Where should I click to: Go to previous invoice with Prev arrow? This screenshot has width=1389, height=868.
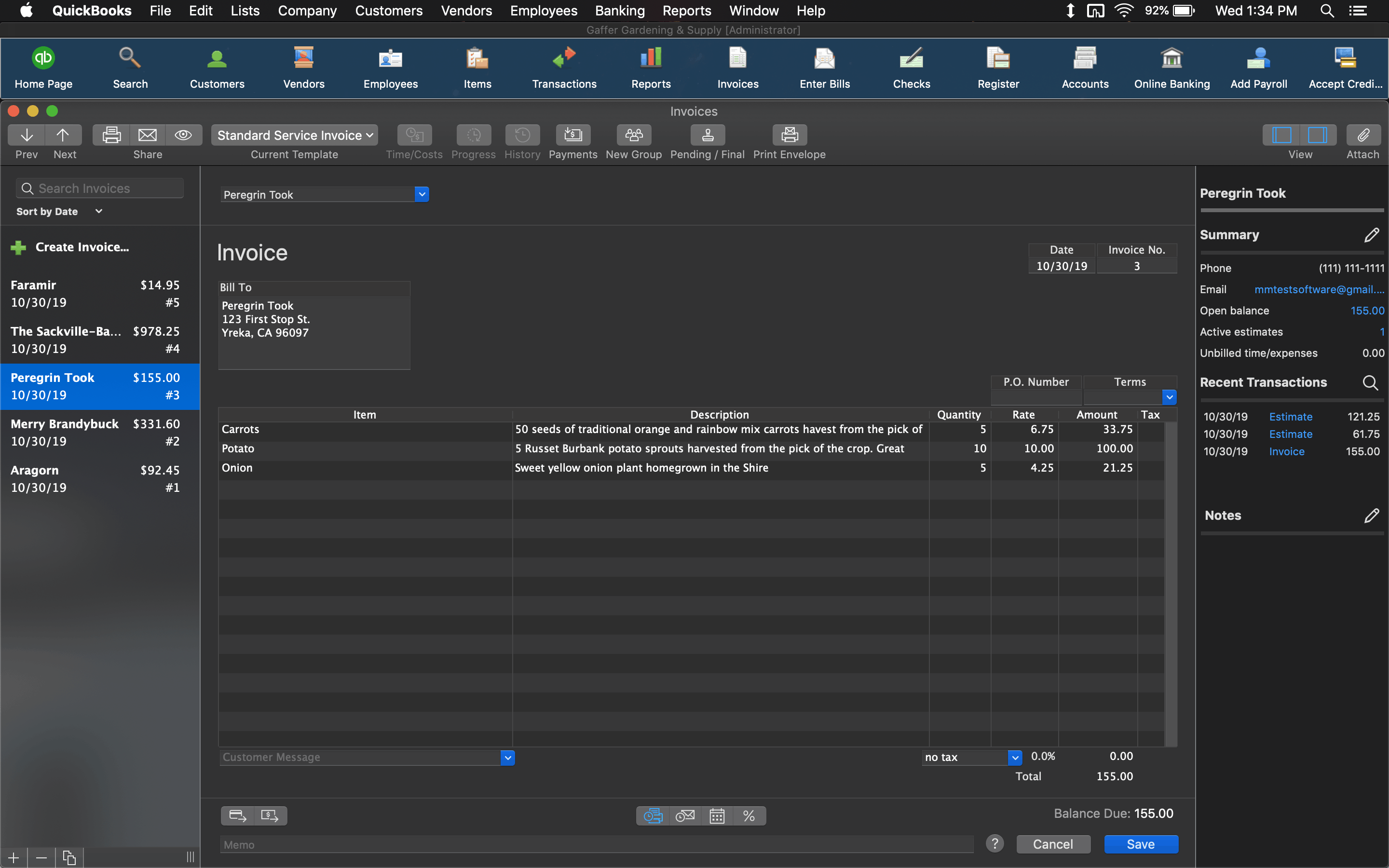(x=27, y=135)
